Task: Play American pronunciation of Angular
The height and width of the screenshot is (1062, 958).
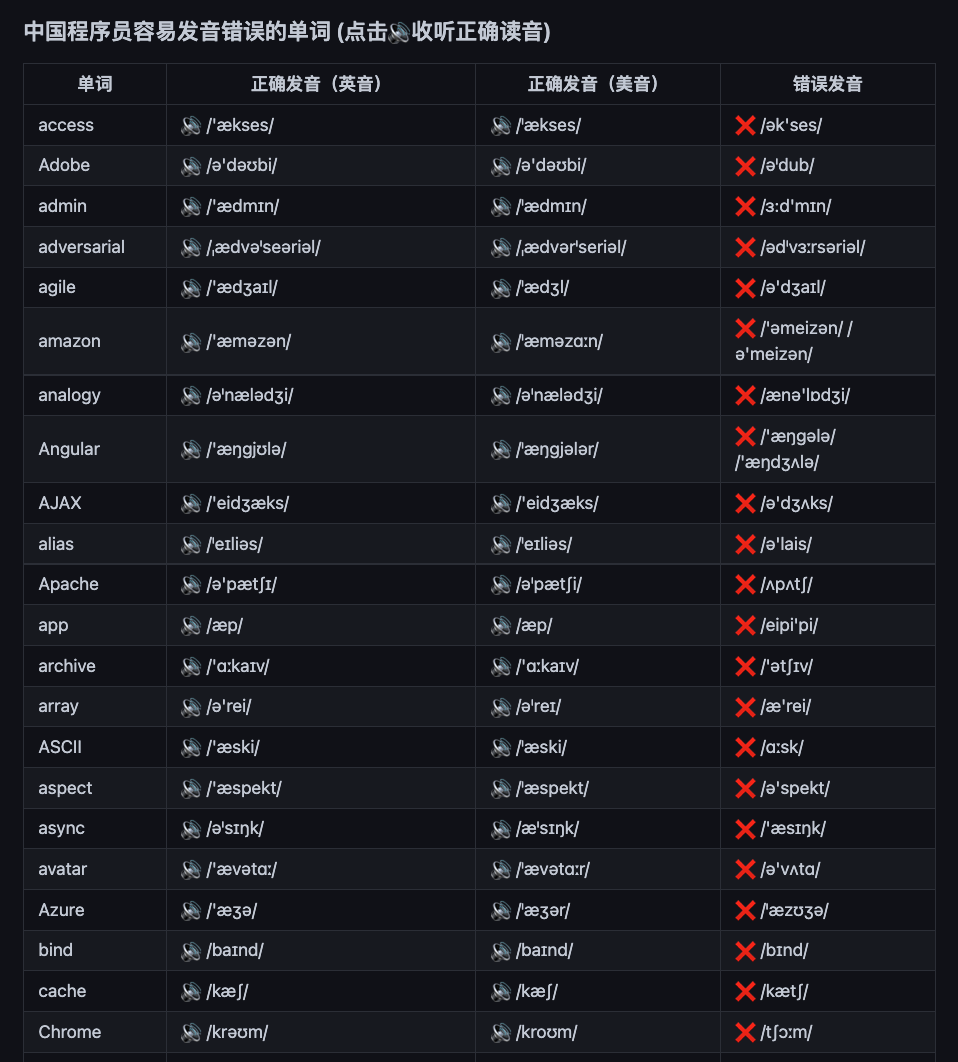Action: [501, 450]
